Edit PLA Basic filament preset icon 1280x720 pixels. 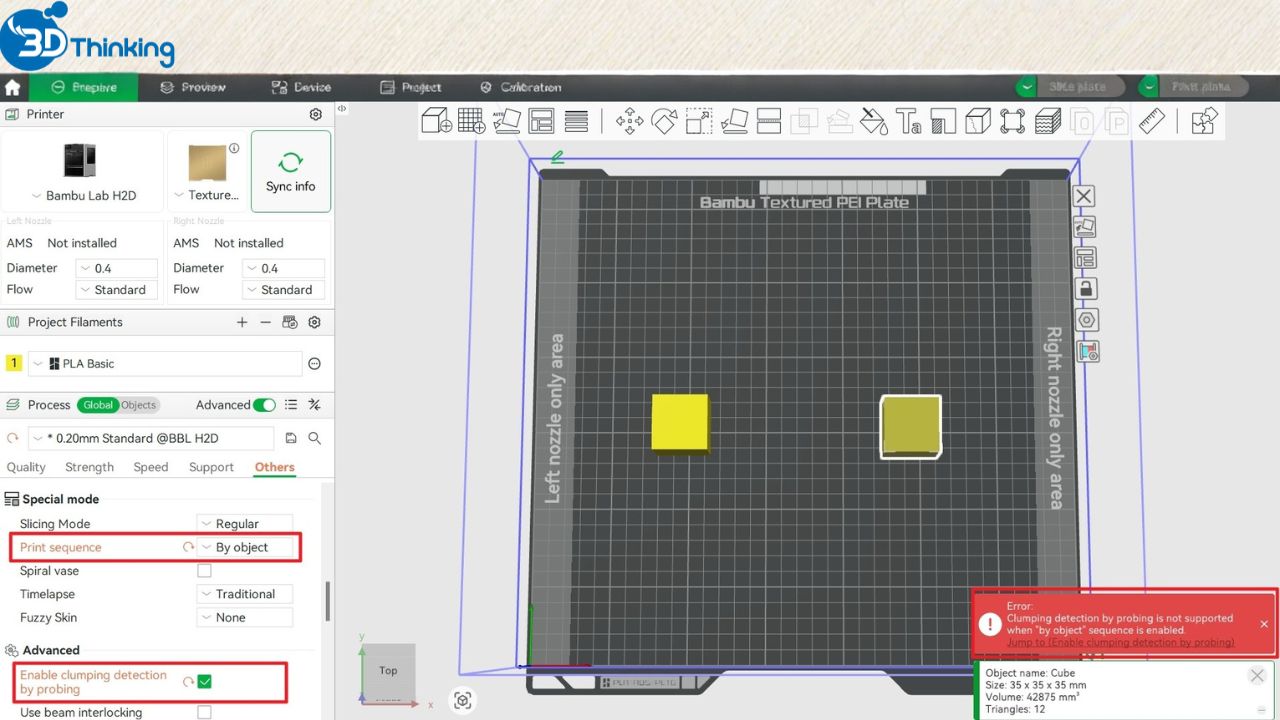314,364
